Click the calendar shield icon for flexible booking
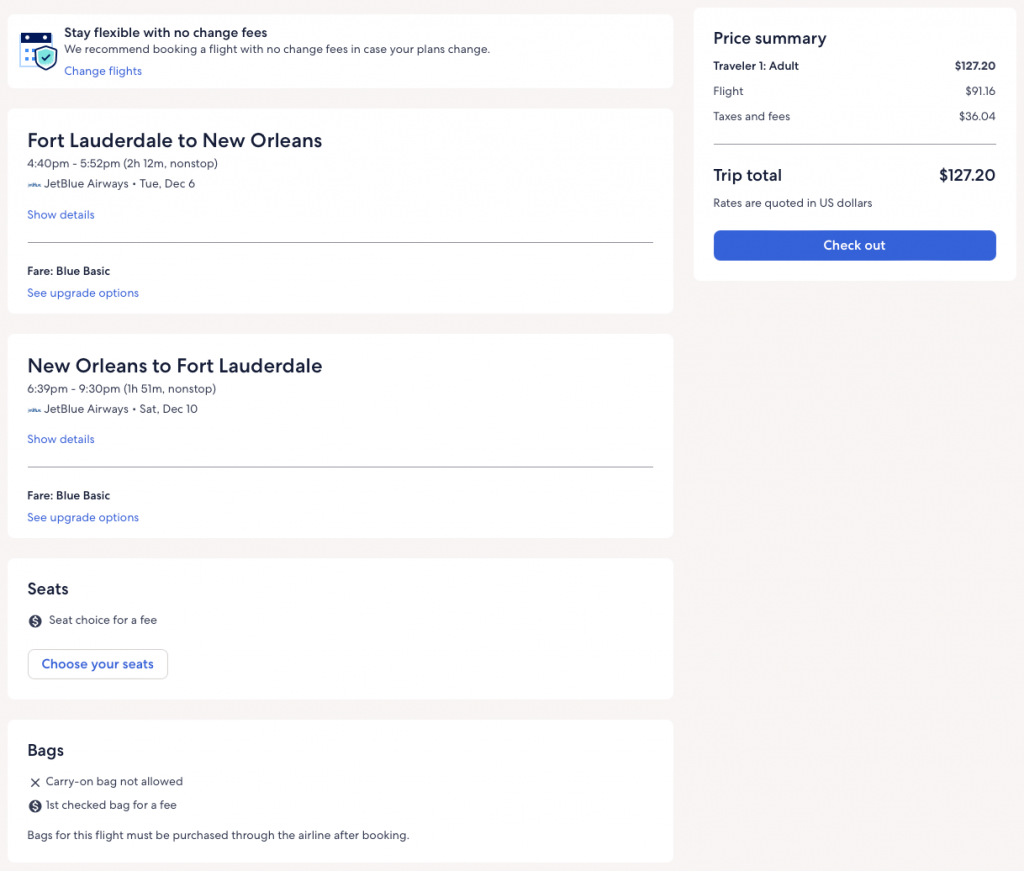Image resolution: width=1024 pixels, height=871 pixels. (x=39, y=50)
